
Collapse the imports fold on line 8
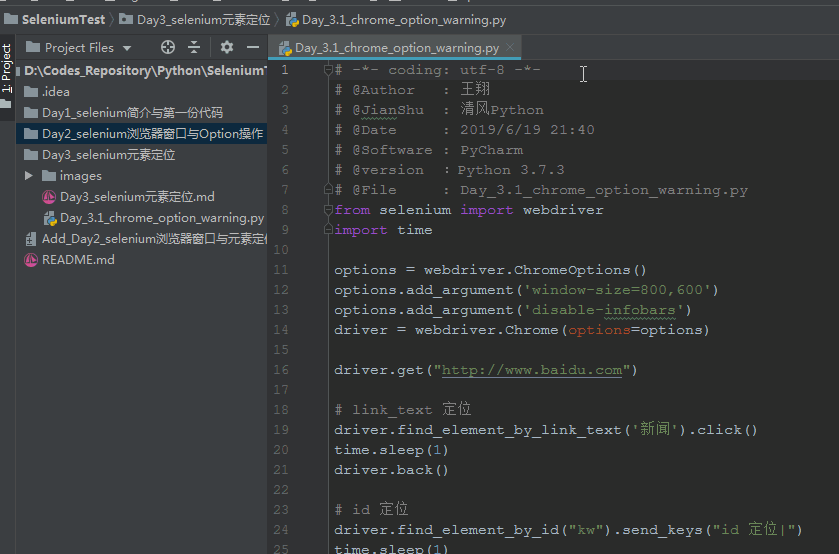pyautogui.click(x=329, y=210)
